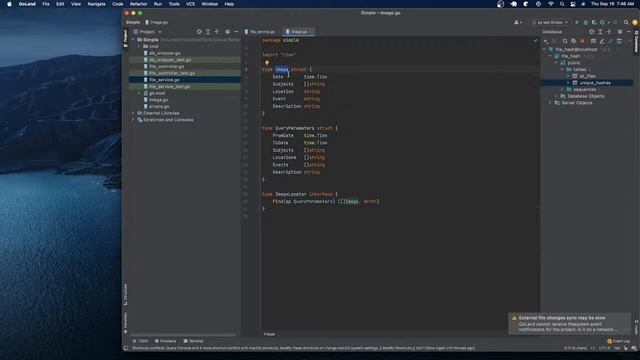Open the Project view dropdown

point(147,31)
